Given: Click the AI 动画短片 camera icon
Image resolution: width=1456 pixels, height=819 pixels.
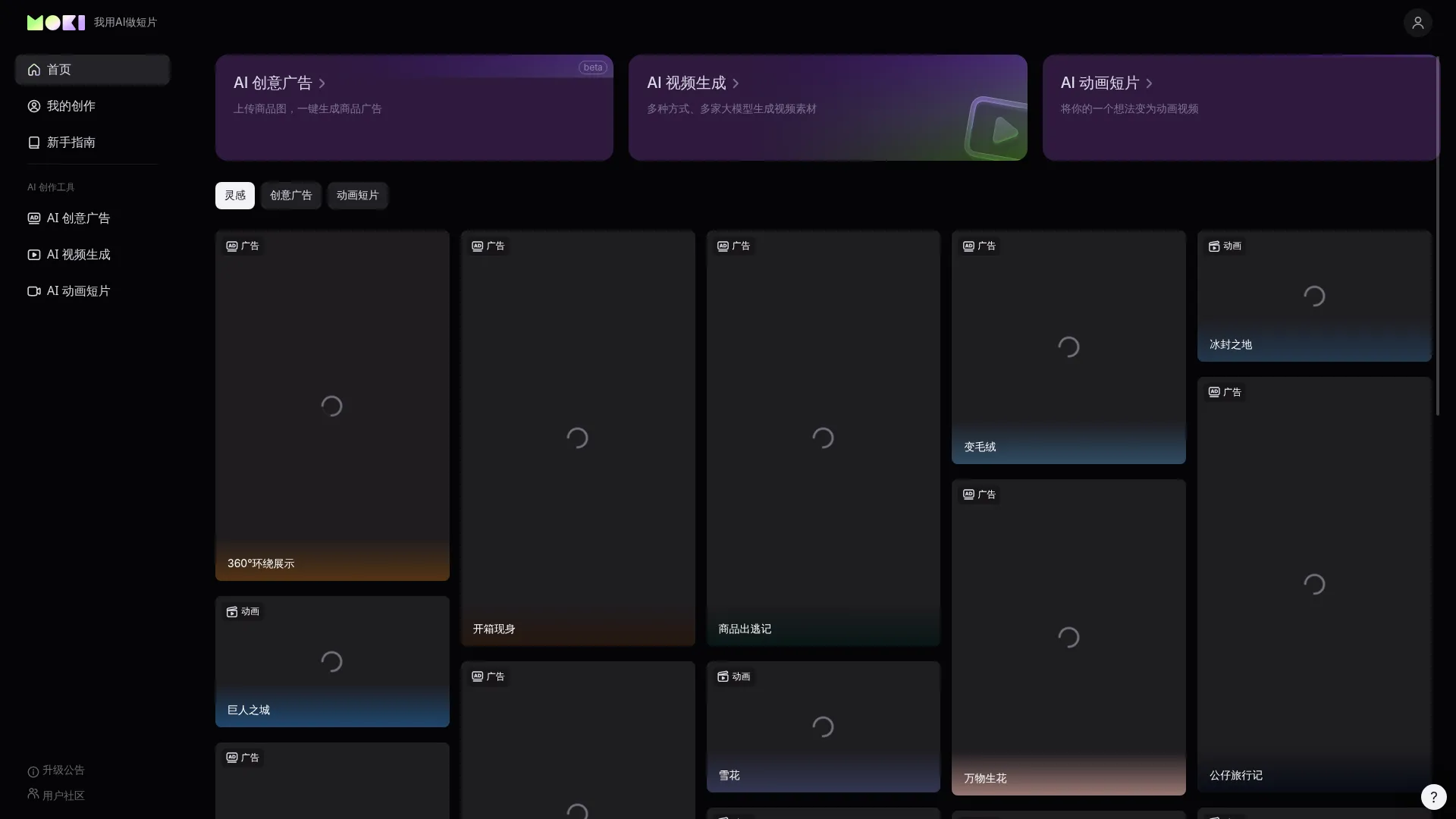Looking at the screenshot, I should point(34,291).
